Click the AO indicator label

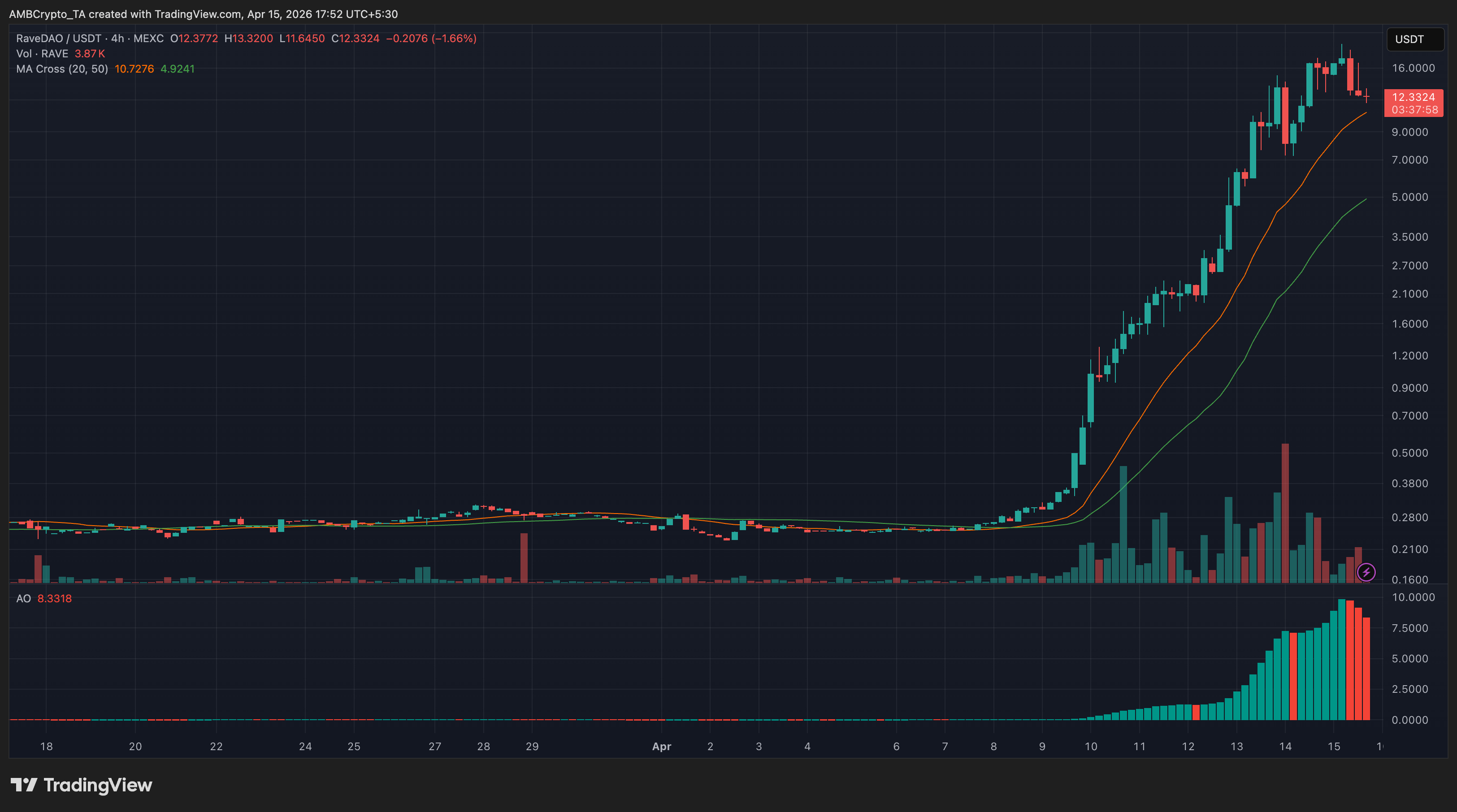[23, 598]
